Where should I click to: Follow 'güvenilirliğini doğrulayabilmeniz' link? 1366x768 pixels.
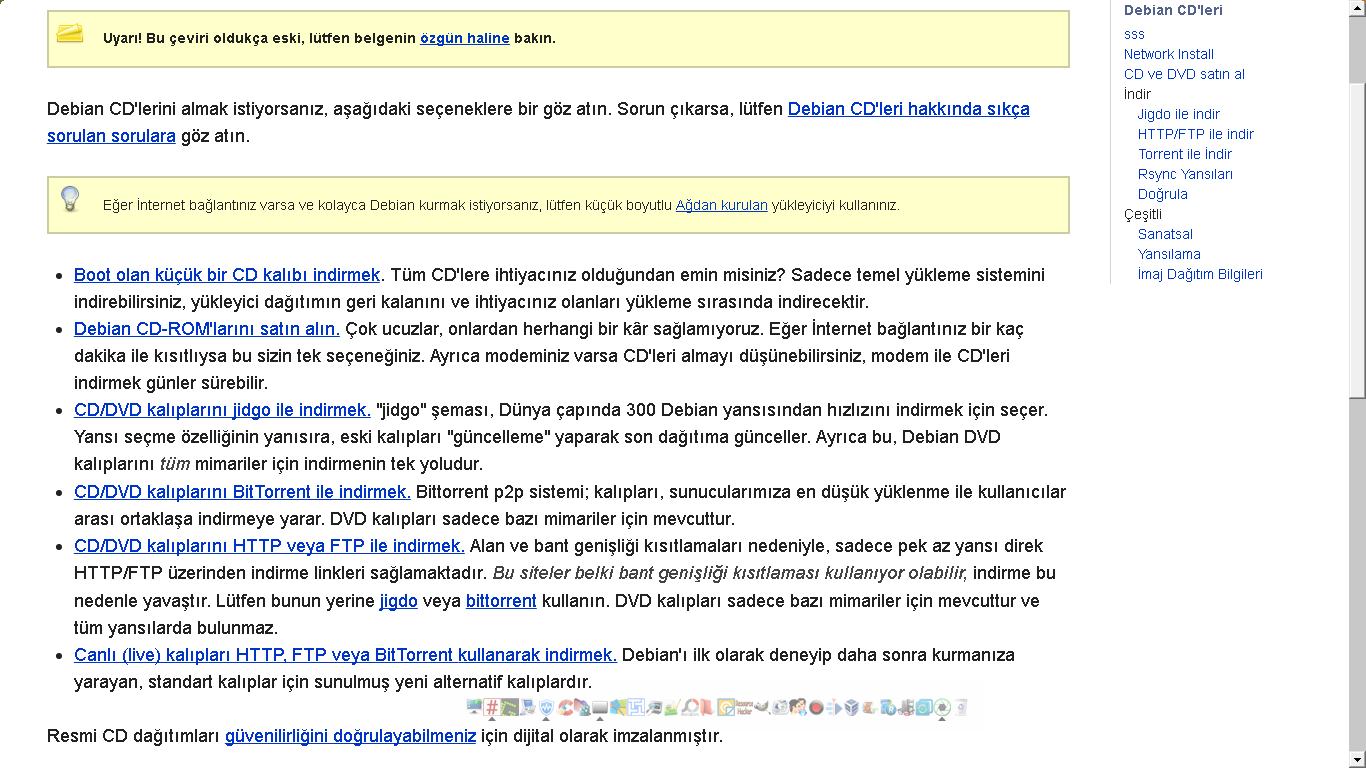point(350,737)
